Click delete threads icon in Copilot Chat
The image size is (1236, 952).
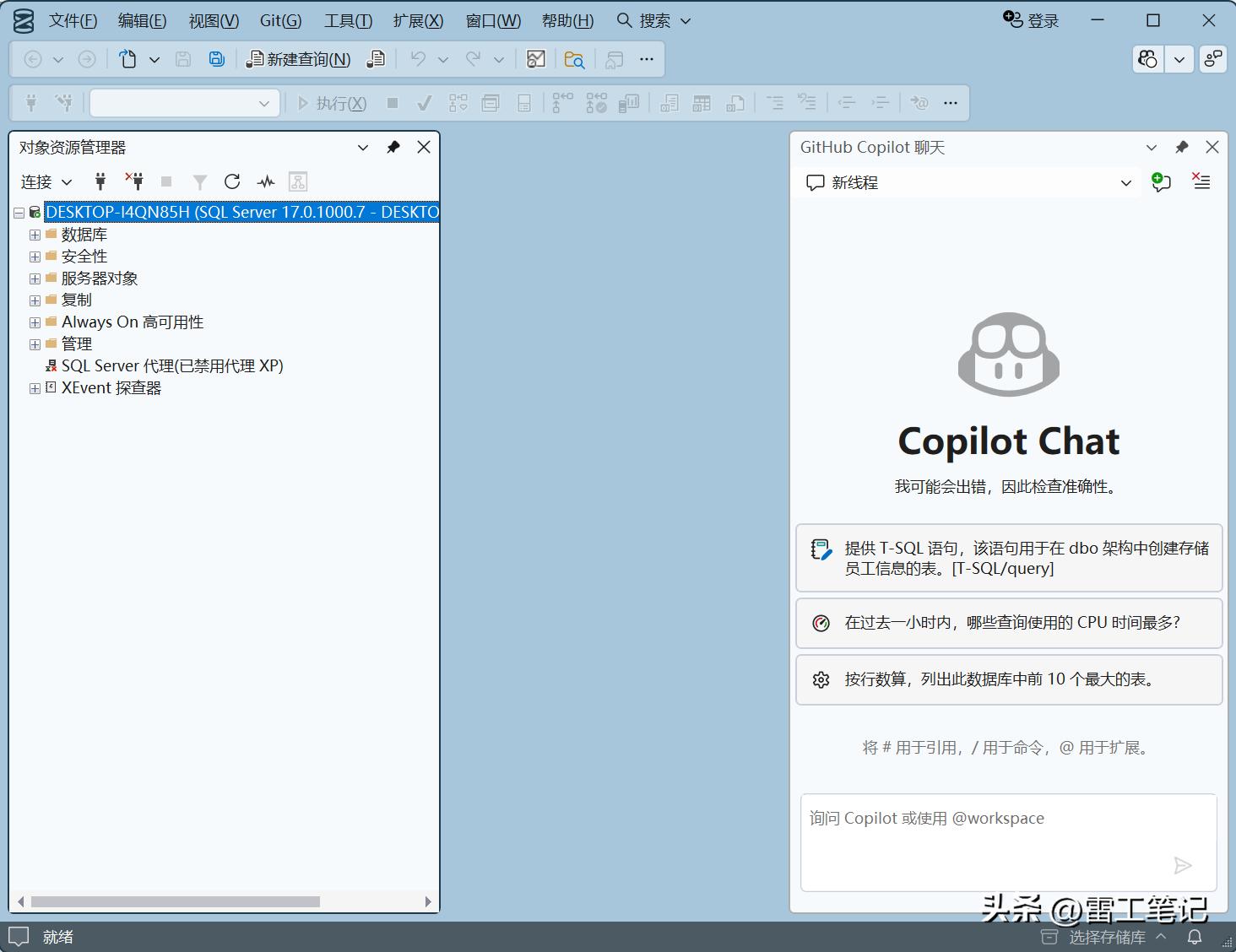click(1201, 181)
